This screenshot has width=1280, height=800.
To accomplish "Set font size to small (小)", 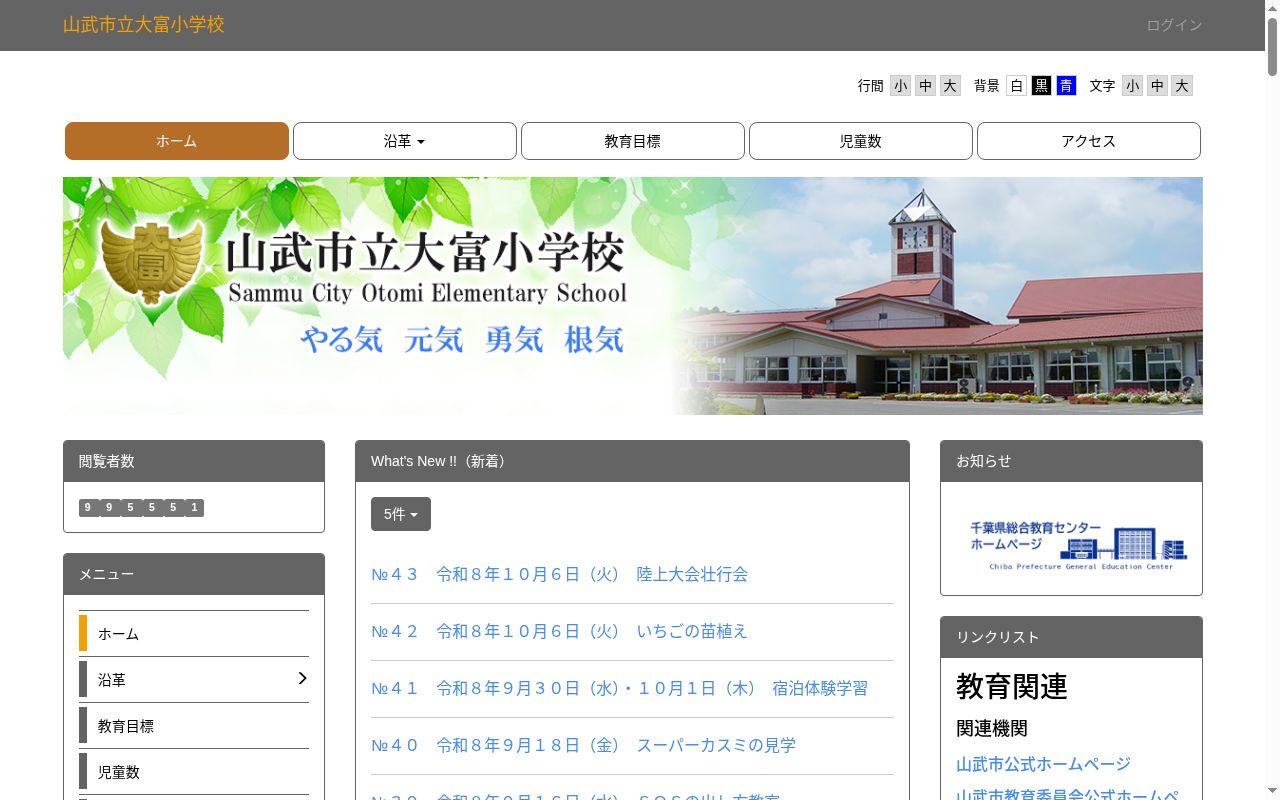I will [1132, 86].
